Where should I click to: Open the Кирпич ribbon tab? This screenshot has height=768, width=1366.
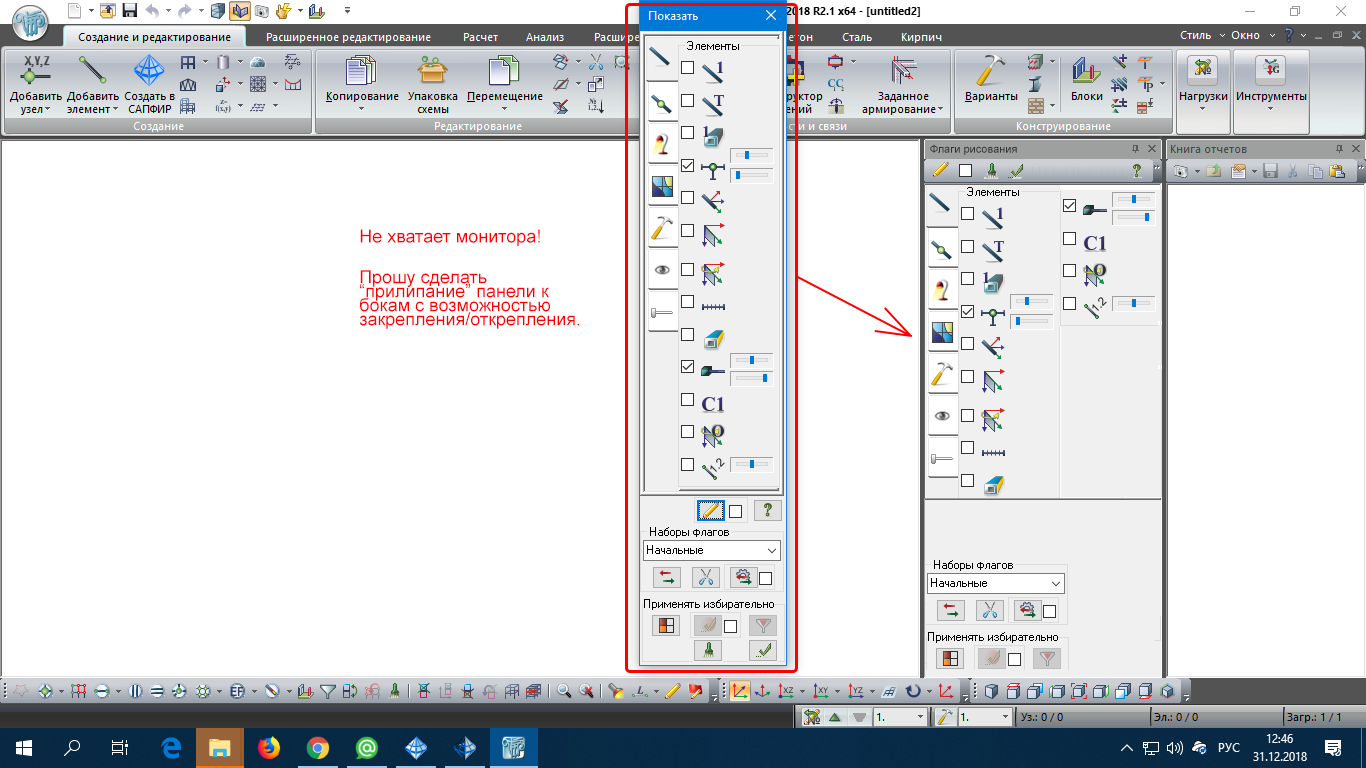pyautogui.click(x=920, y=37)
